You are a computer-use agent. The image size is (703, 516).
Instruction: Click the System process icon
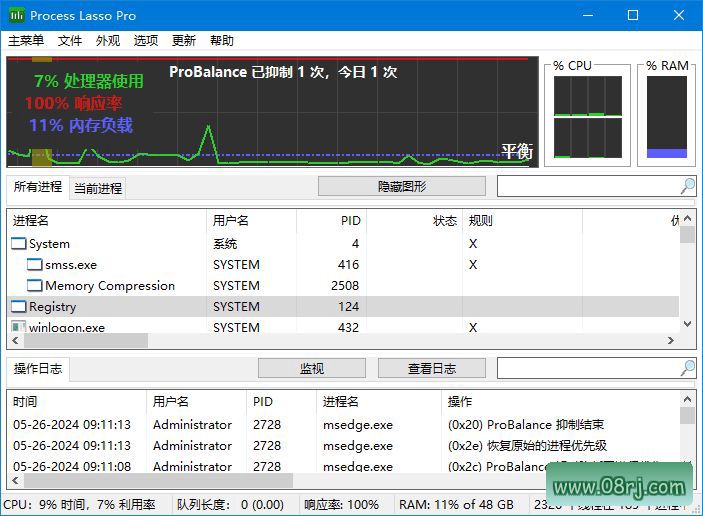18,243
